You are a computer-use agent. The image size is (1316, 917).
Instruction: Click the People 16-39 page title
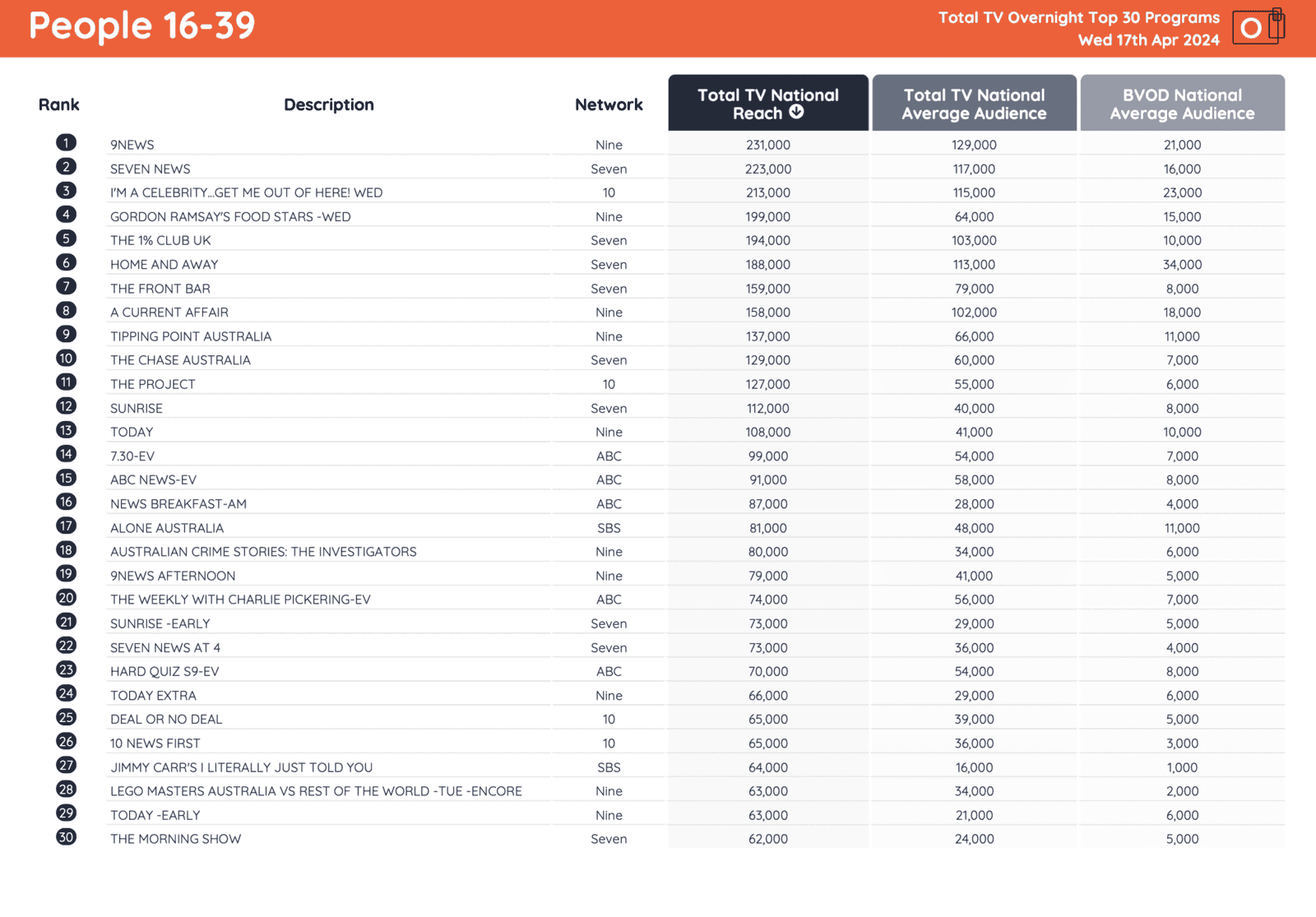pyautogui.click(x=142, y=25)
